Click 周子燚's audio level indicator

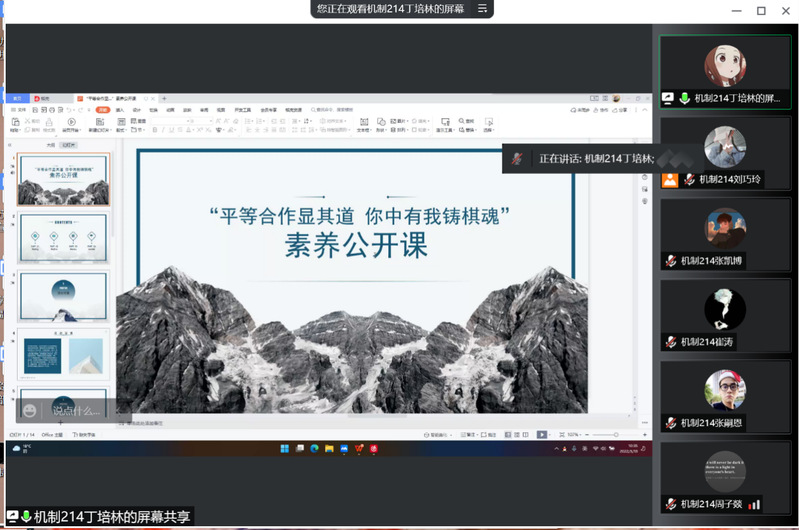[x=755, y=504]
